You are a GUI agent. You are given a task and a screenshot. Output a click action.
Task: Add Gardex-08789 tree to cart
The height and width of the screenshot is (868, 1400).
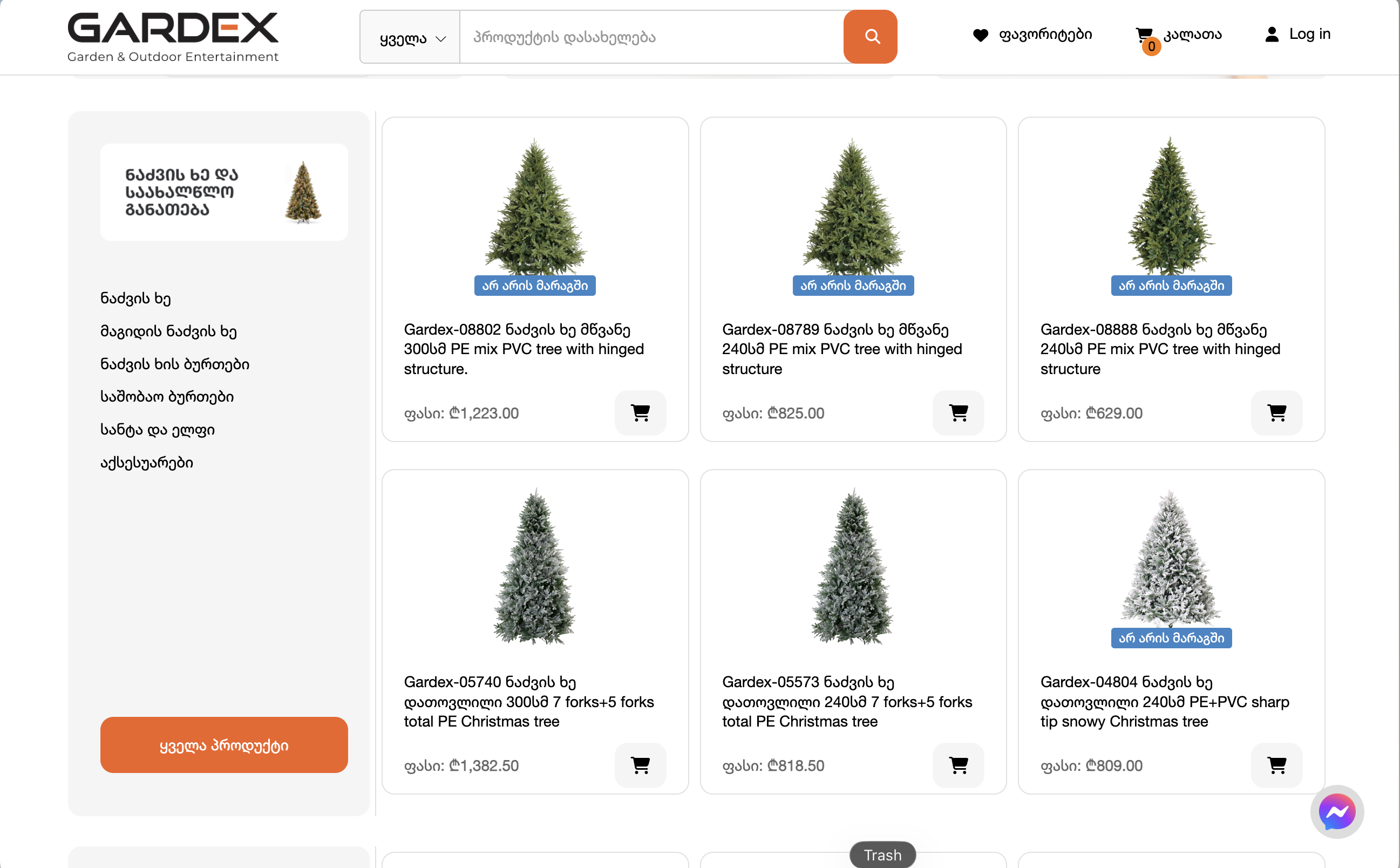958,413
